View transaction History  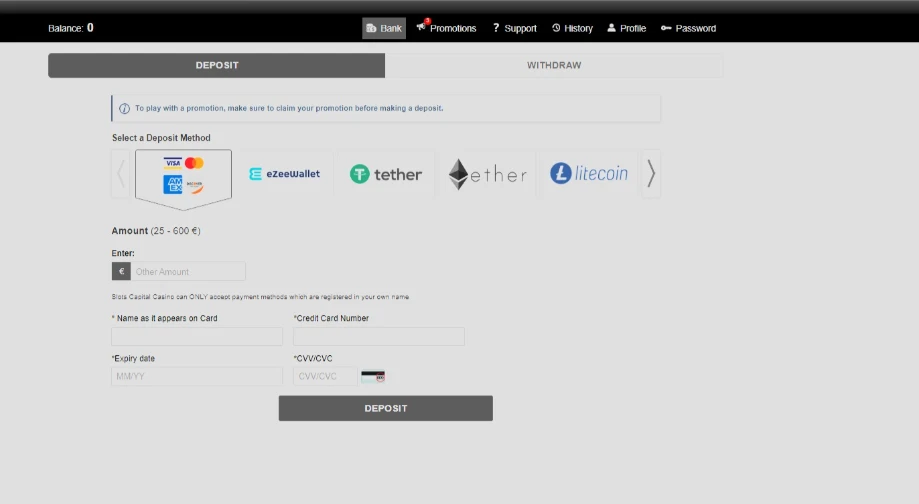[572, 28]
